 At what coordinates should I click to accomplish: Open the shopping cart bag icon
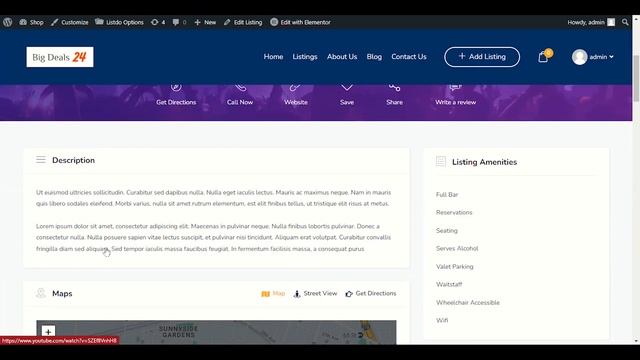pyautogui.click(x=543, y=57)
